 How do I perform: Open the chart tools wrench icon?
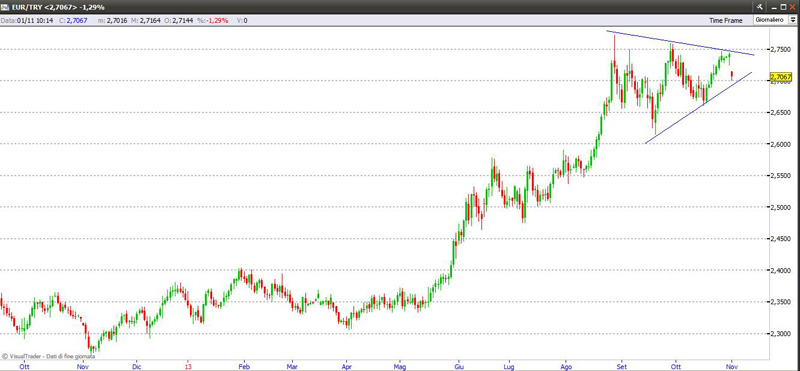point(760,7)
